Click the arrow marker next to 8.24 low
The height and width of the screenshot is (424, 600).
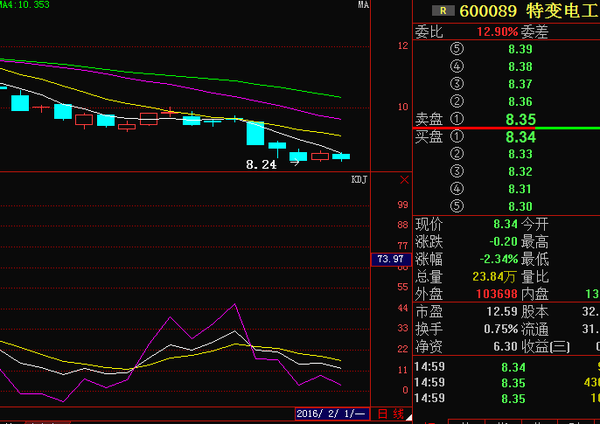294,163
